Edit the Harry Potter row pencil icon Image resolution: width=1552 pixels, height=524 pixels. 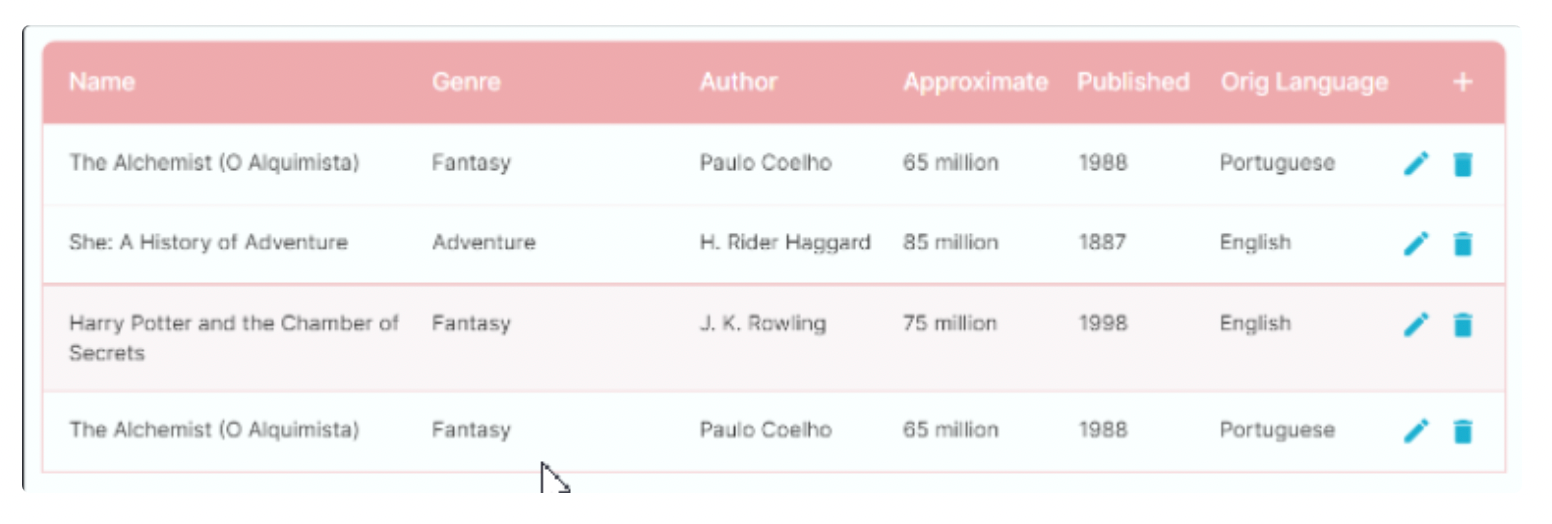click(x=1416, y=324)
